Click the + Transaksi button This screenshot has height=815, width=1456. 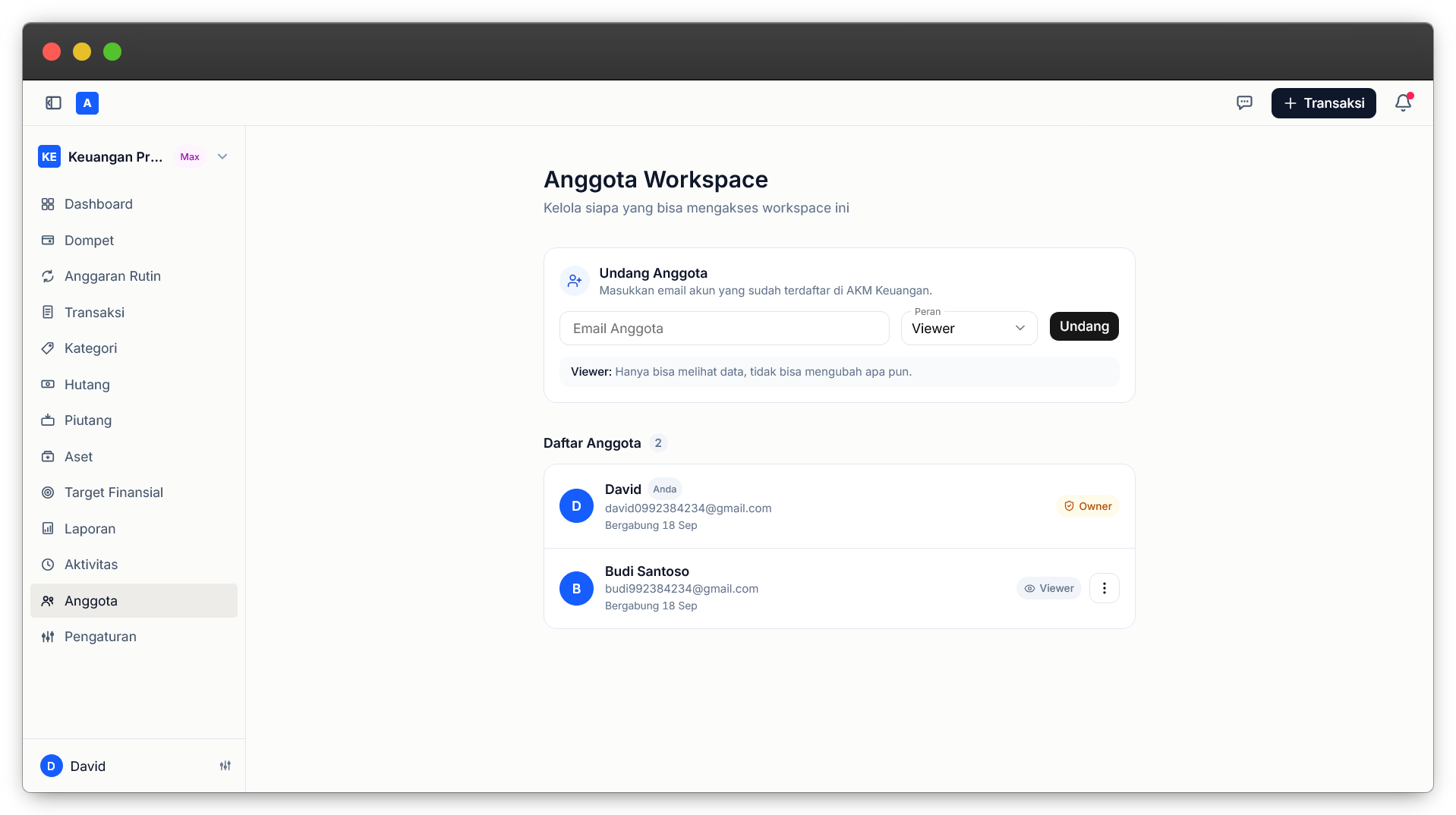pos(1323,103)
